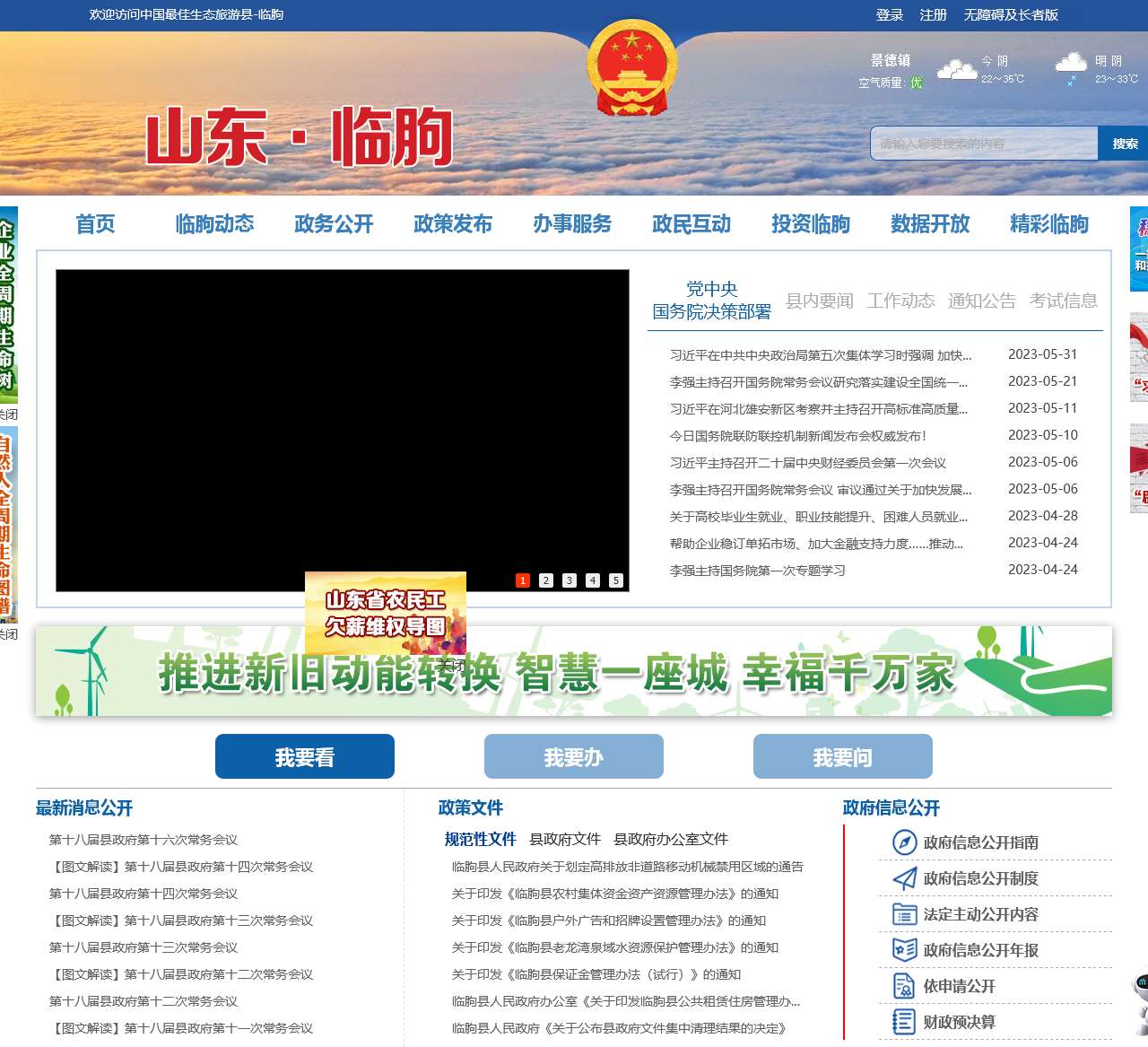Click the report icon beside 政府信息公开年报
The image size is (1148, 1047).
click(904, 950)
